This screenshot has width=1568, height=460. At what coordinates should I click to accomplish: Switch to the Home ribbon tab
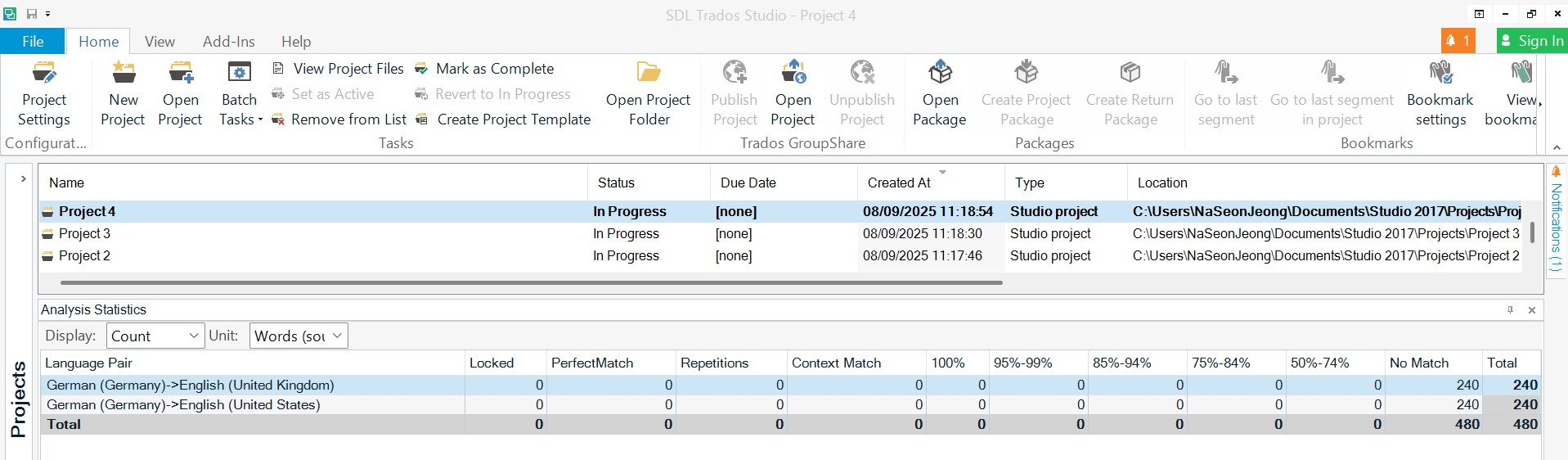pyautogui.click(x=99, y=41)
